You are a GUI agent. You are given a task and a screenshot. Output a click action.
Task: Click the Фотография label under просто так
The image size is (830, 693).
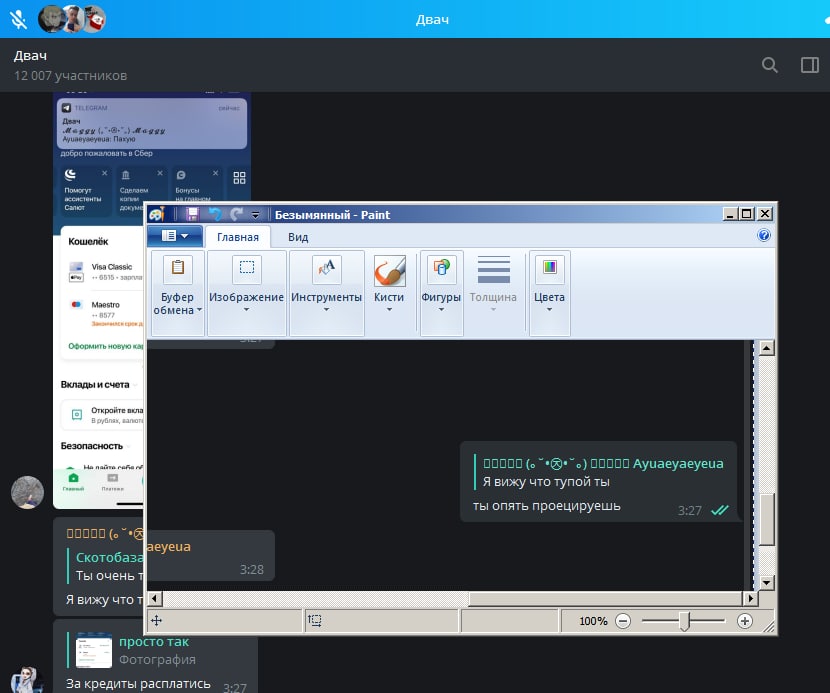(x=157, y=660)
